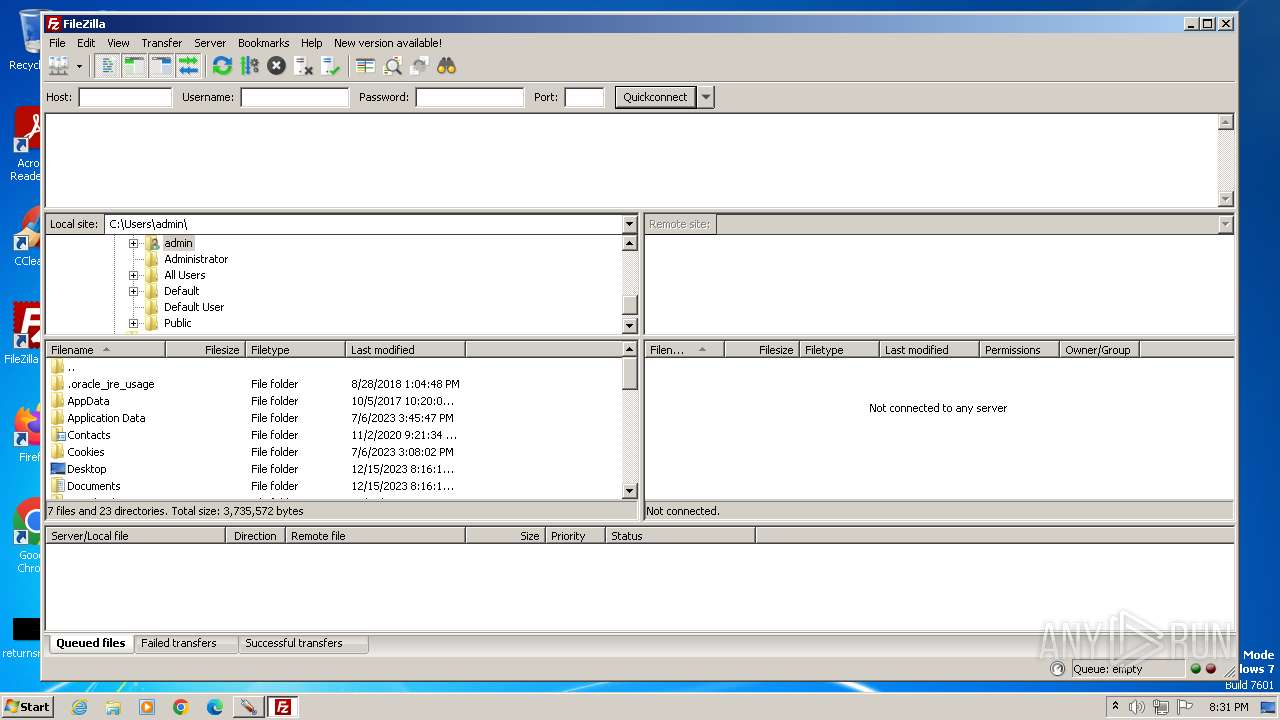Expand the All Users tree node
The height and width of the screenshot is (720, 1280).
[x=133, y=275]
